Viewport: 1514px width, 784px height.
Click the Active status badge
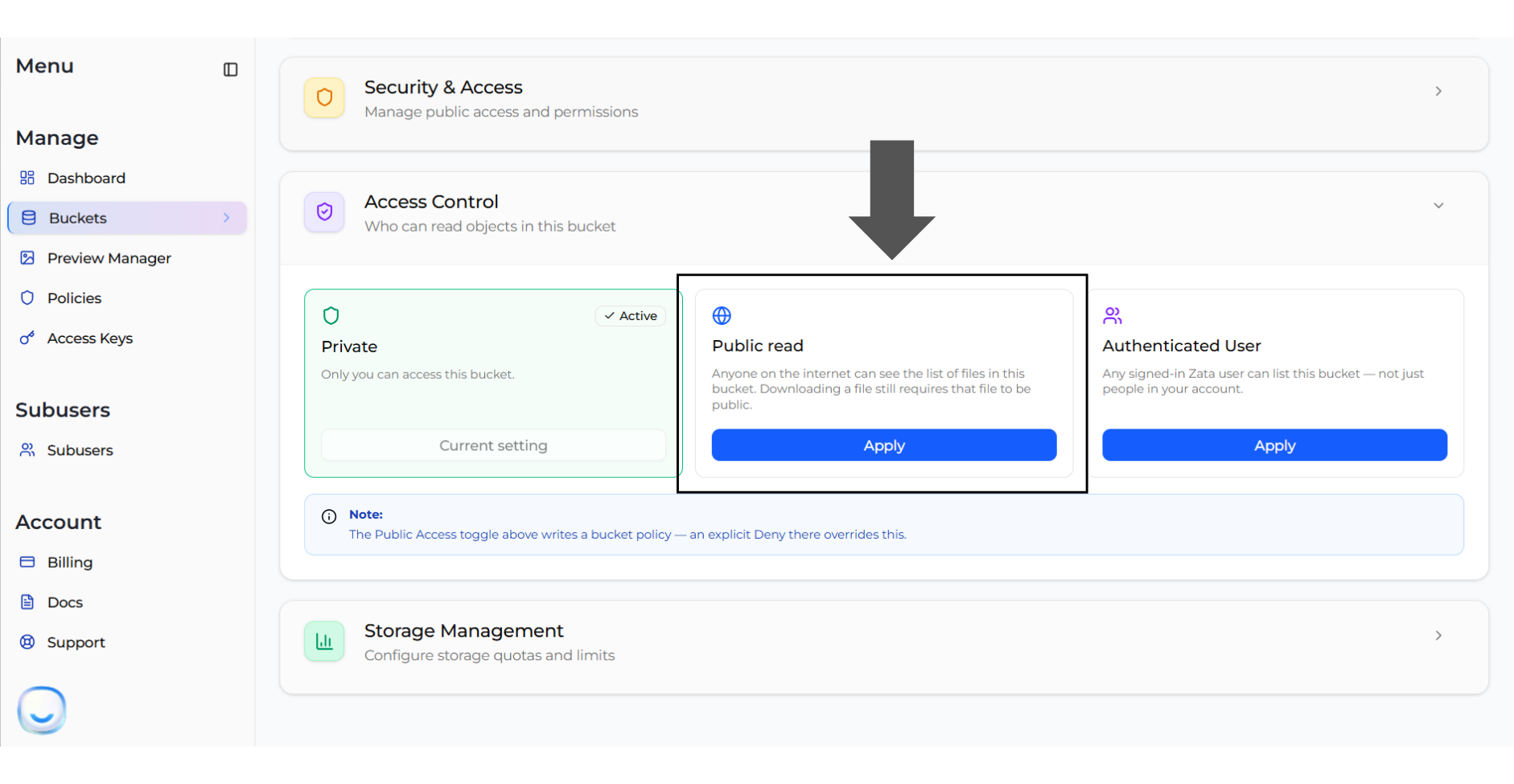[x=631, y=316]
